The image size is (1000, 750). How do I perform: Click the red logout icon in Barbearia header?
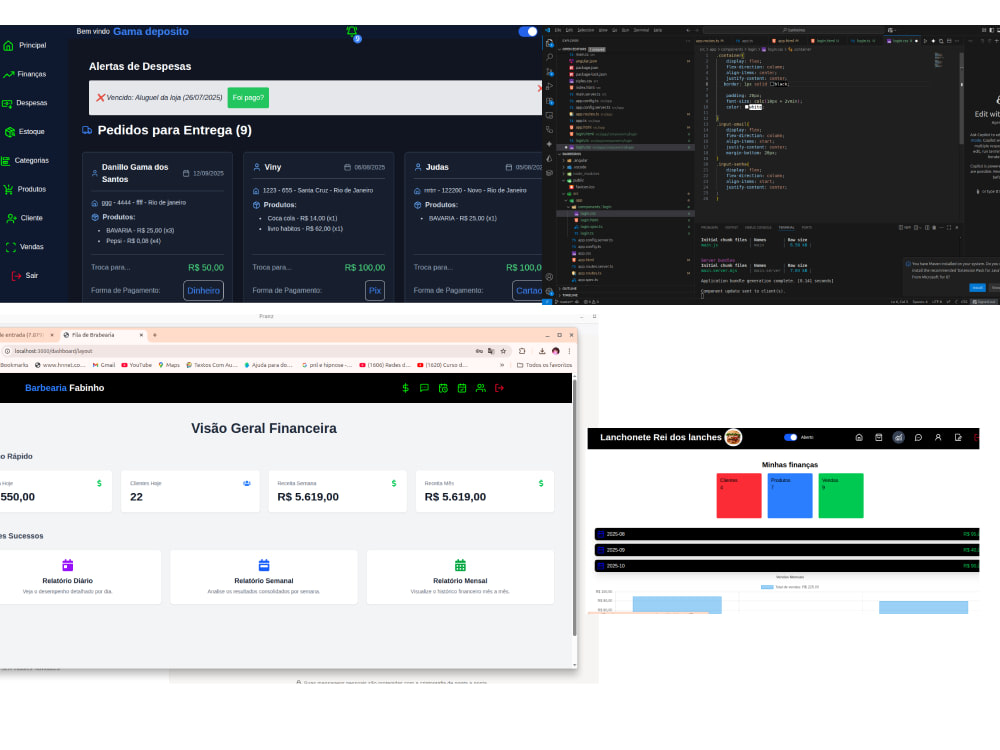pos(499,388)
